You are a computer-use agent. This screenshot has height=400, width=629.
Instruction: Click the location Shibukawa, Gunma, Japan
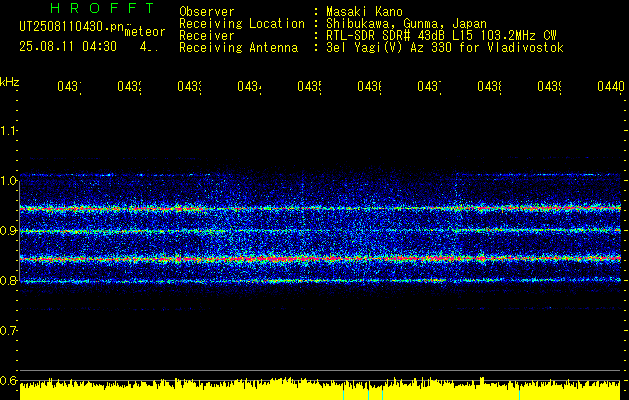pyautogui.click(x=406, y=24)
